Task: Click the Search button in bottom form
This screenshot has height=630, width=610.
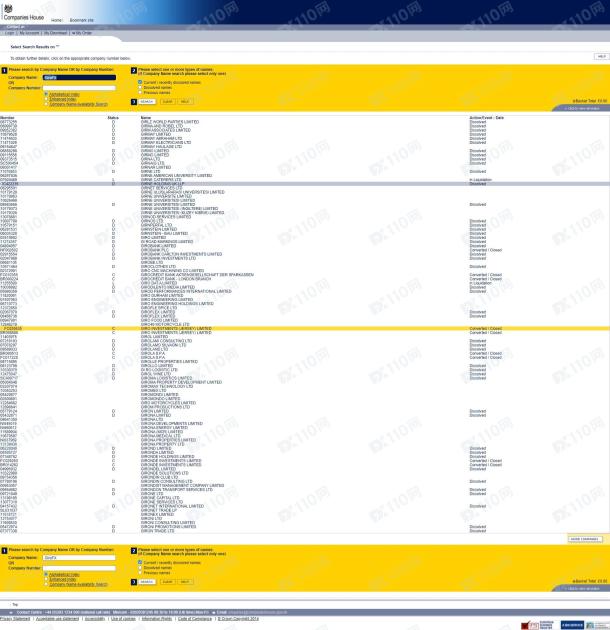Action: coord(147,582)
